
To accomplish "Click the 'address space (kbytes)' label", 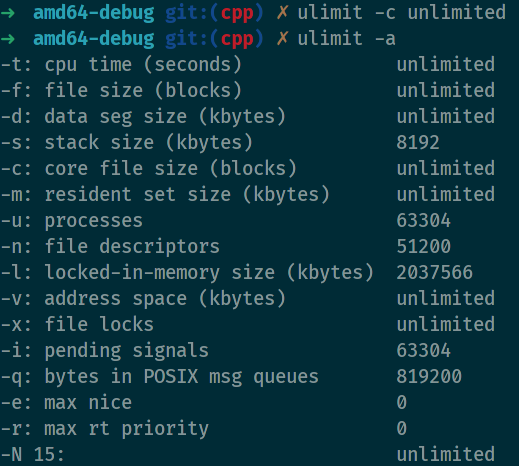I will [165, 298].
